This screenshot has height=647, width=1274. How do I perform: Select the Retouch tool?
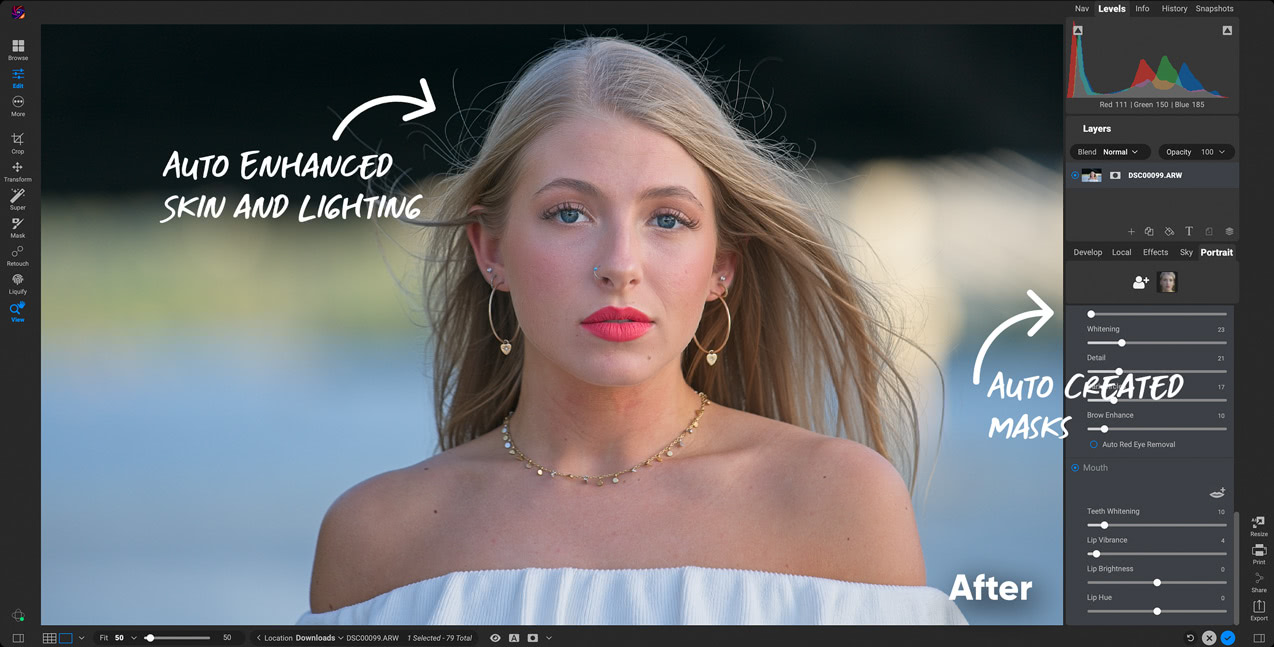tap(18, 255)
